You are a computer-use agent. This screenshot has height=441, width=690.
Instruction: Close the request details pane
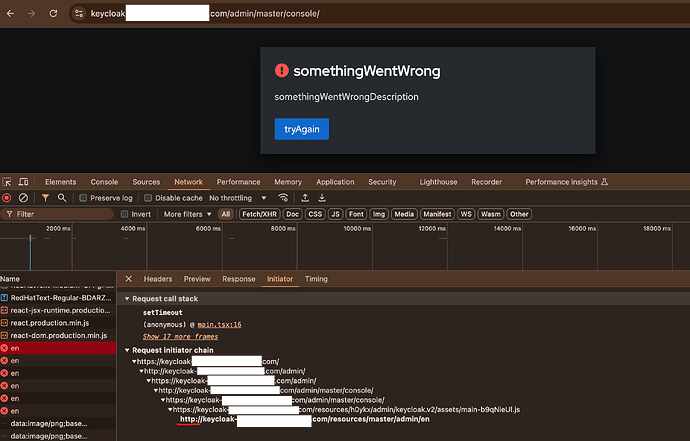point(128,279)
